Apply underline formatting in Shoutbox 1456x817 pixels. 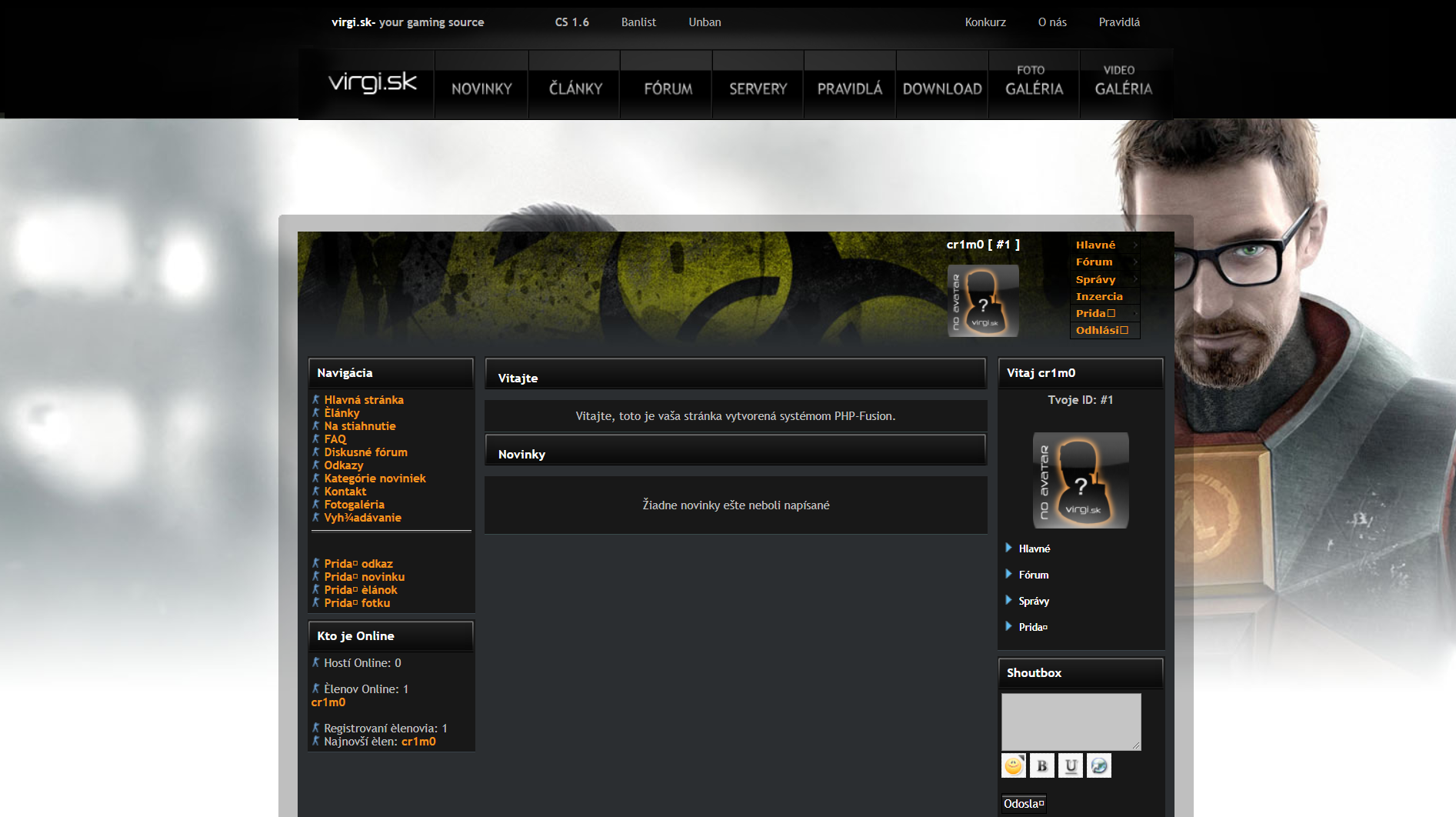1071,765
